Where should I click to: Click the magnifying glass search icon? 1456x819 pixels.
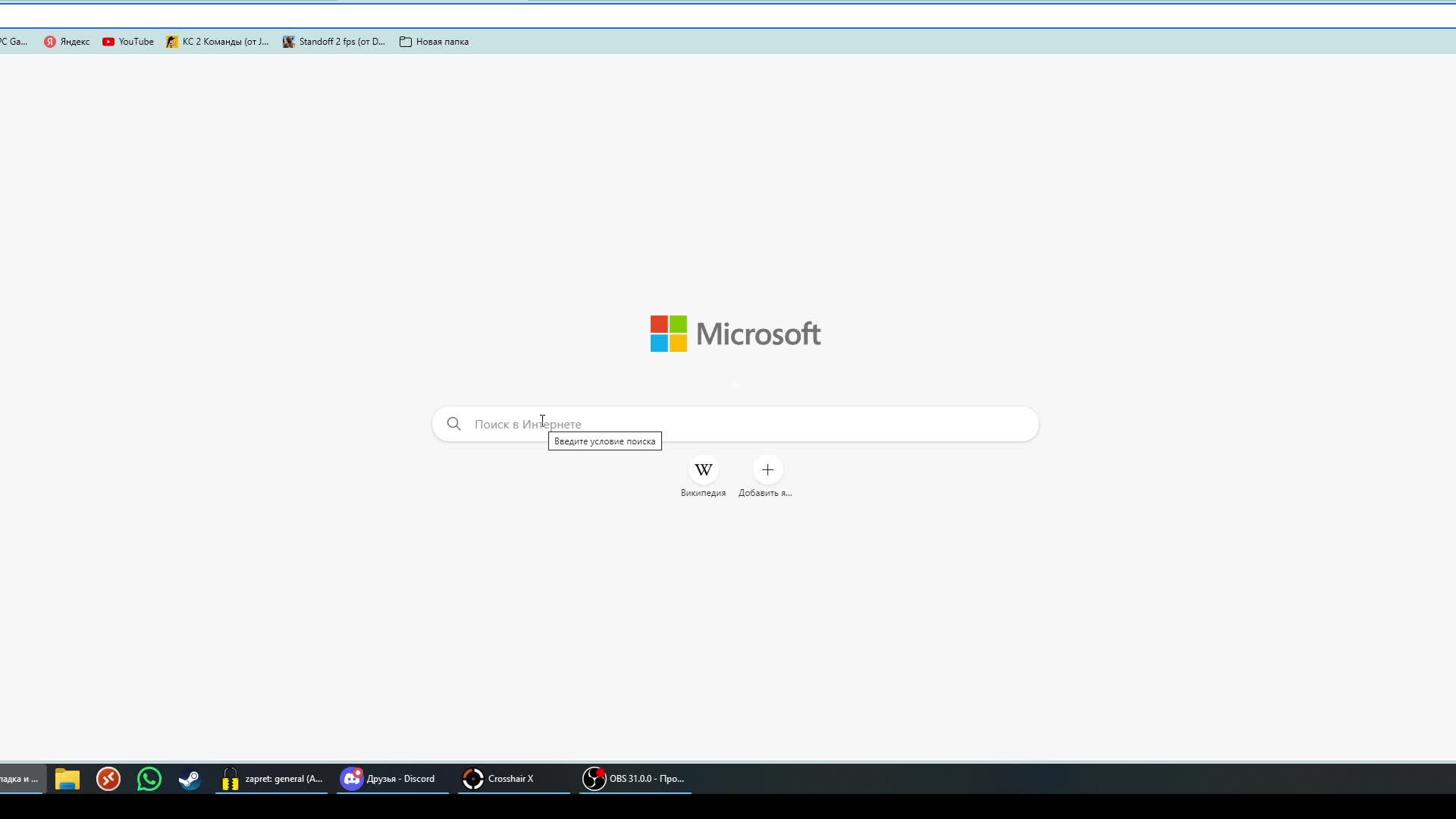(x=453, y=424)
